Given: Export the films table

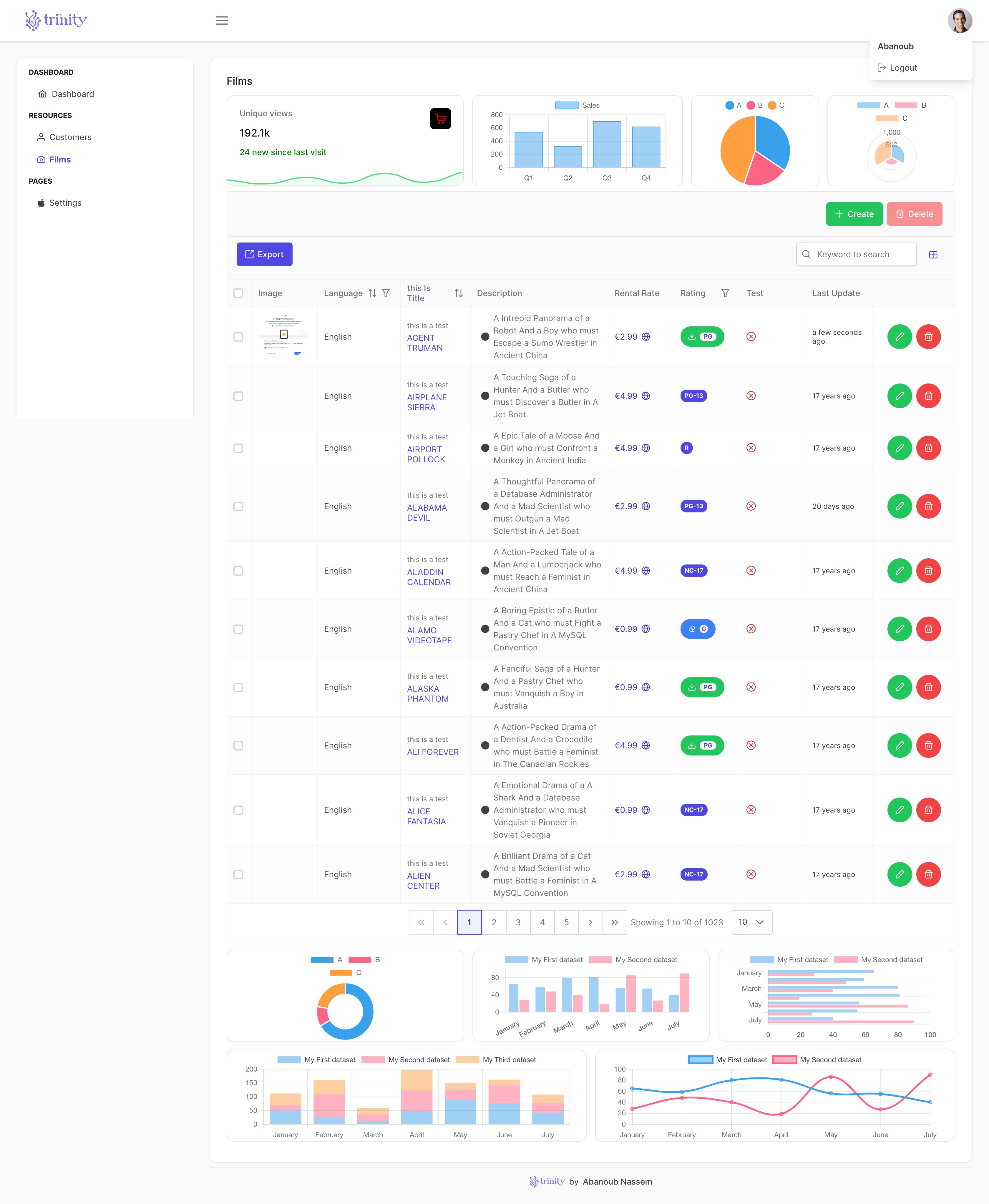Looking at the screenshot, I should pos(264,255).
